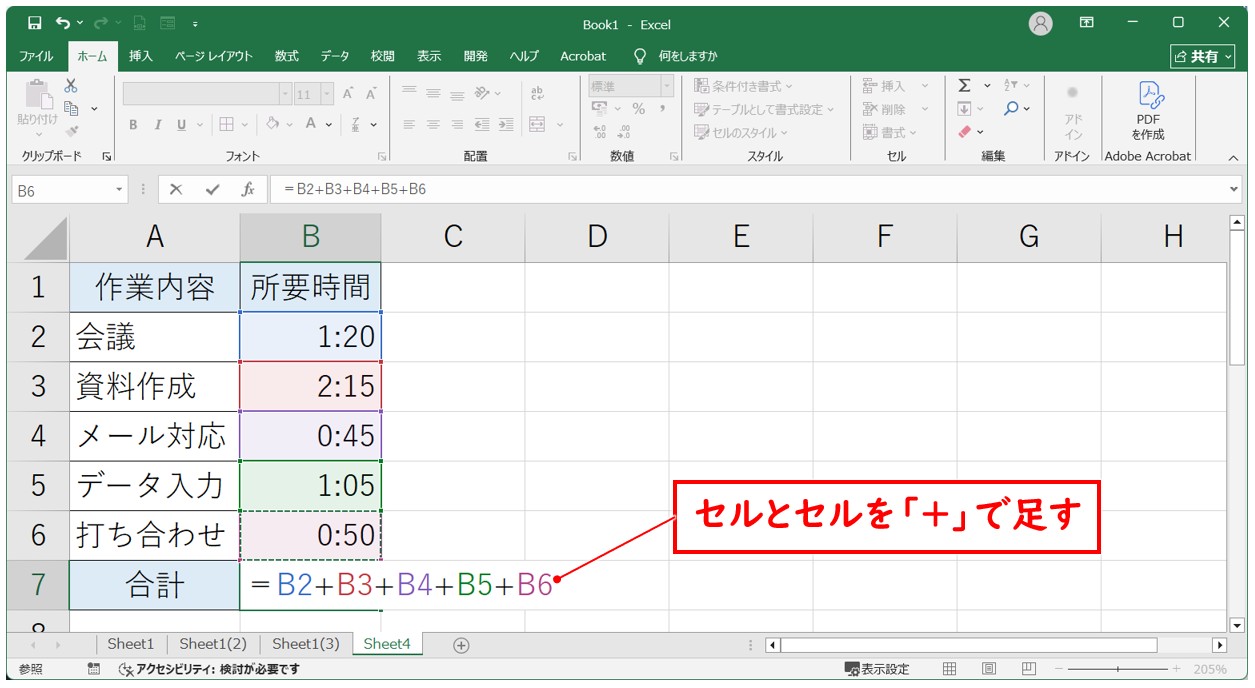Click the Insert Function fx icon
Viewport: 1255px width, 688px height.
tap(248, 189)
